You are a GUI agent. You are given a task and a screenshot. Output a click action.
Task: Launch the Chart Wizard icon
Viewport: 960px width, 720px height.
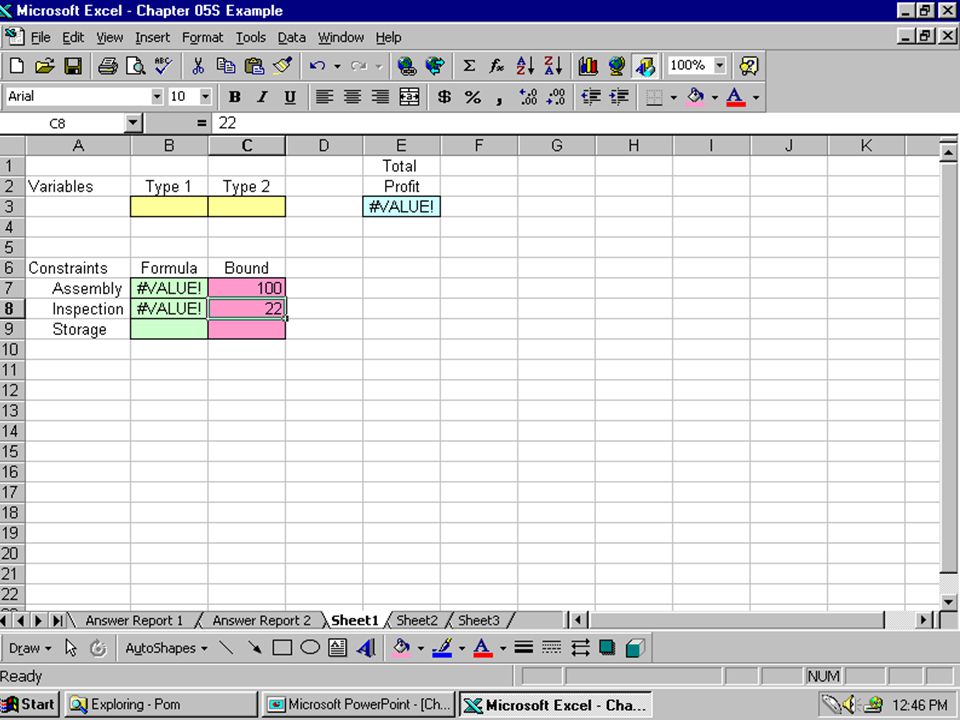tap(588, 66)
